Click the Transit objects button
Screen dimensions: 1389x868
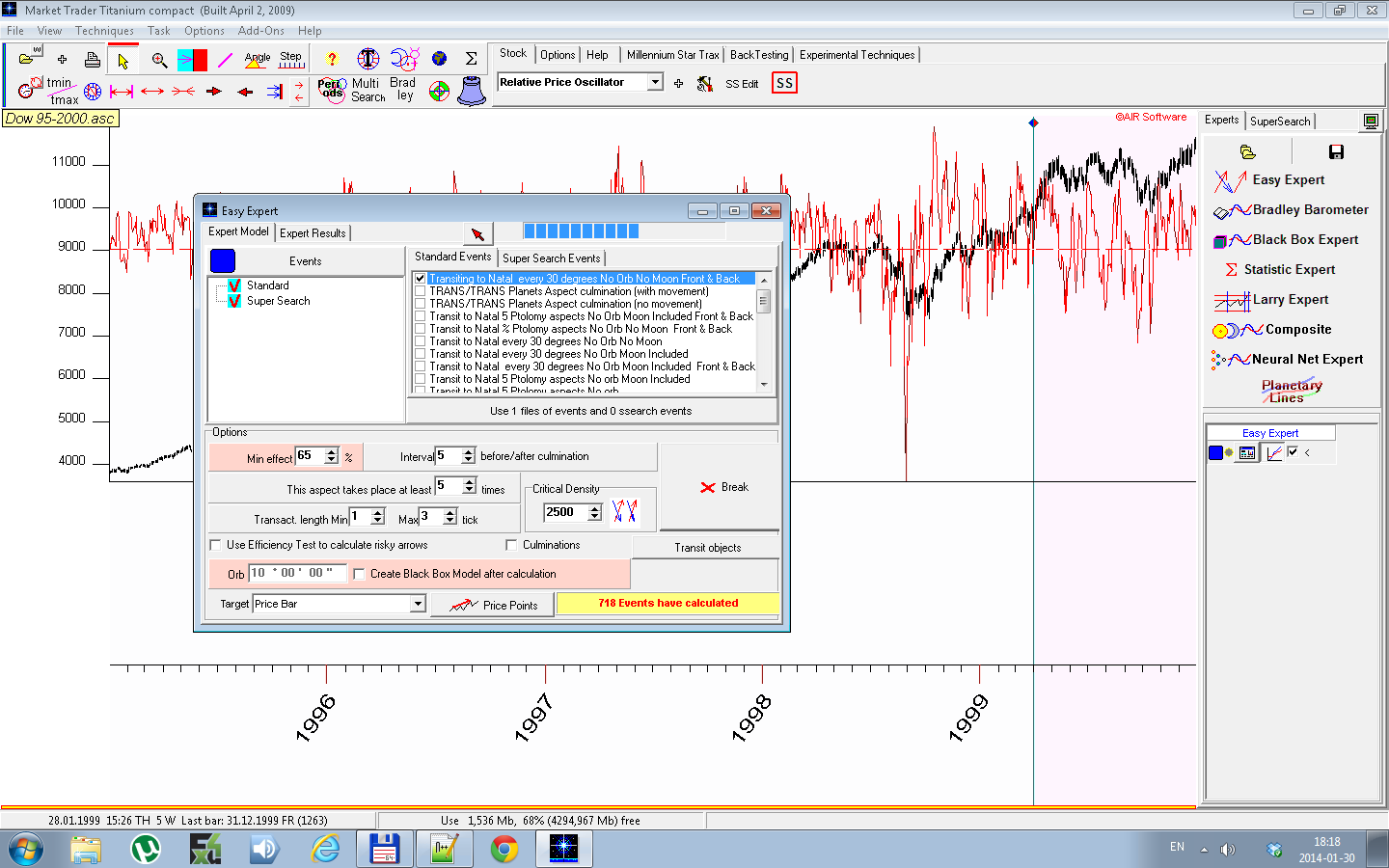pos(707,548)
